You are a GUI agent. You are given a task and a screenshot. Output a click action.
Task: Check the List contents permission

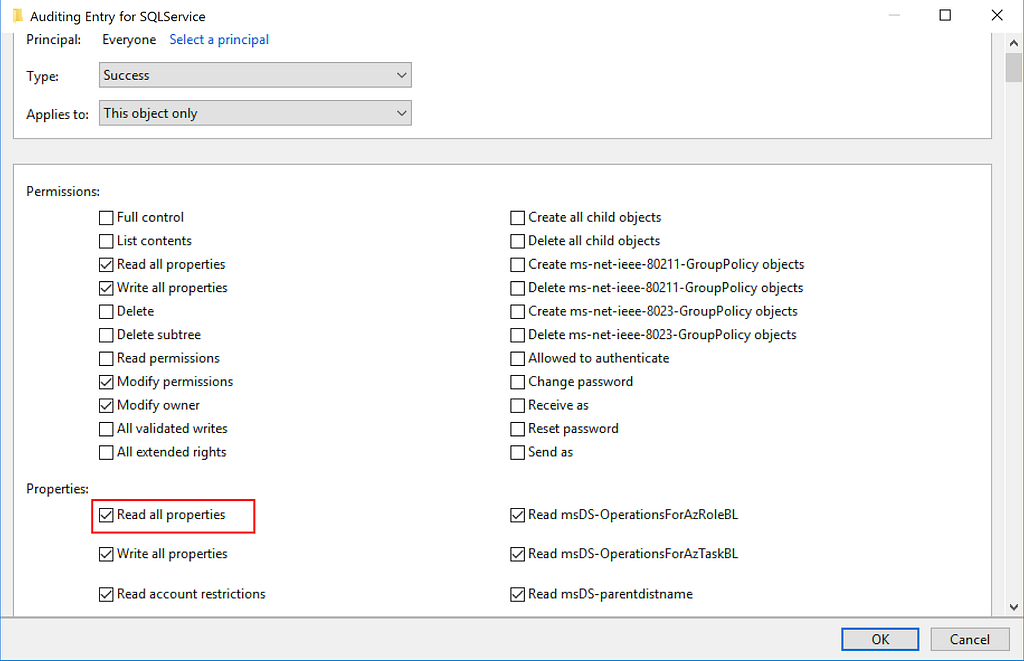pos(106,241)
